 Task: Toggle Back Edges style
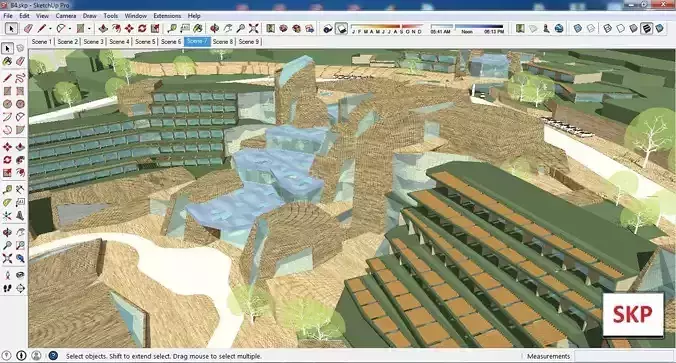point(591,28)
